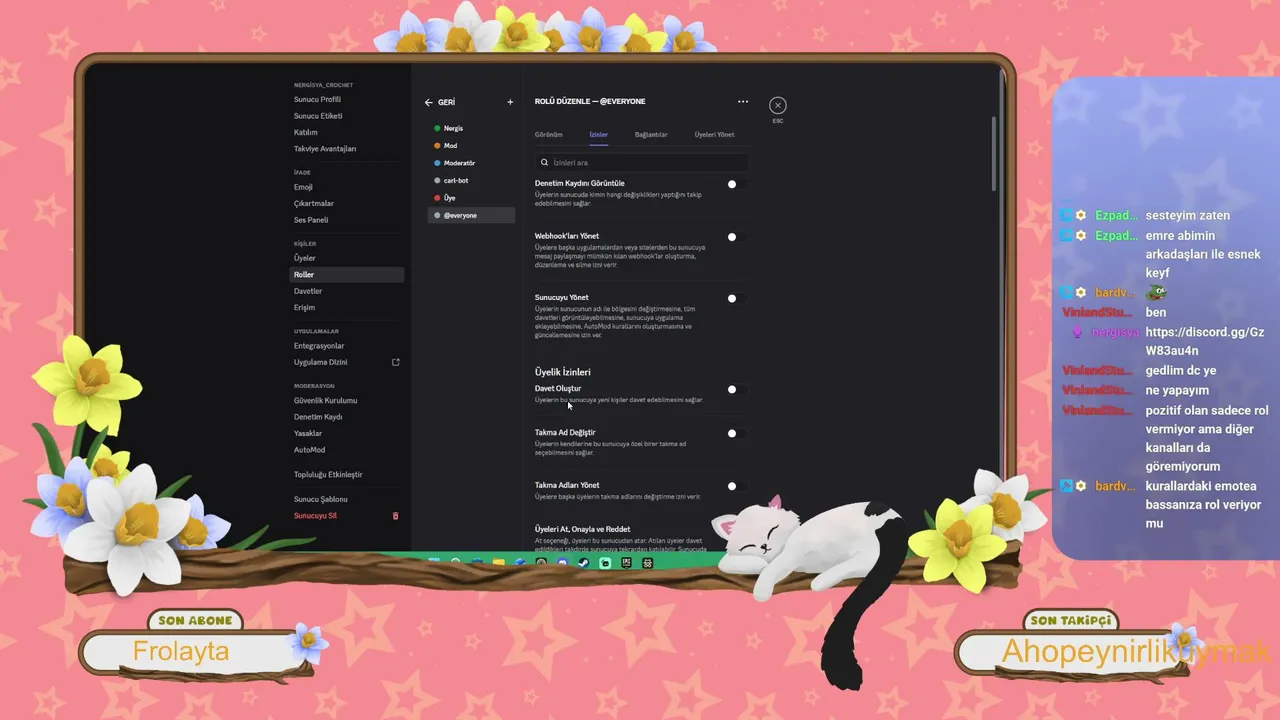Click the red trash icon next to Sunucuyu Sil
Viewport: 1280px width, 720px height.
[x=395, y=516]
